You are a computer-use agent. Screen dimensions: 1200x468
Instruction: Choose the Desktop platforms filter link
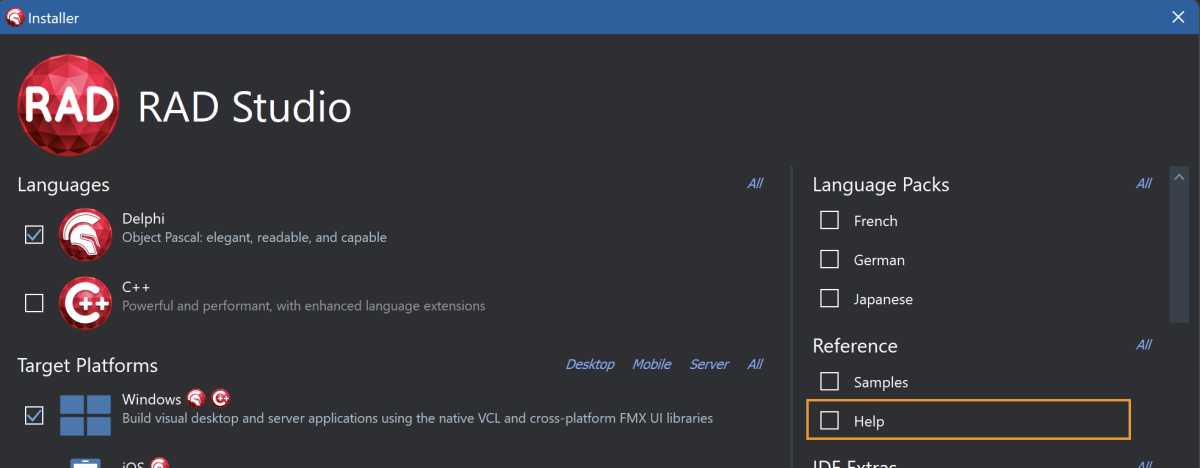(x=590, y=364)
